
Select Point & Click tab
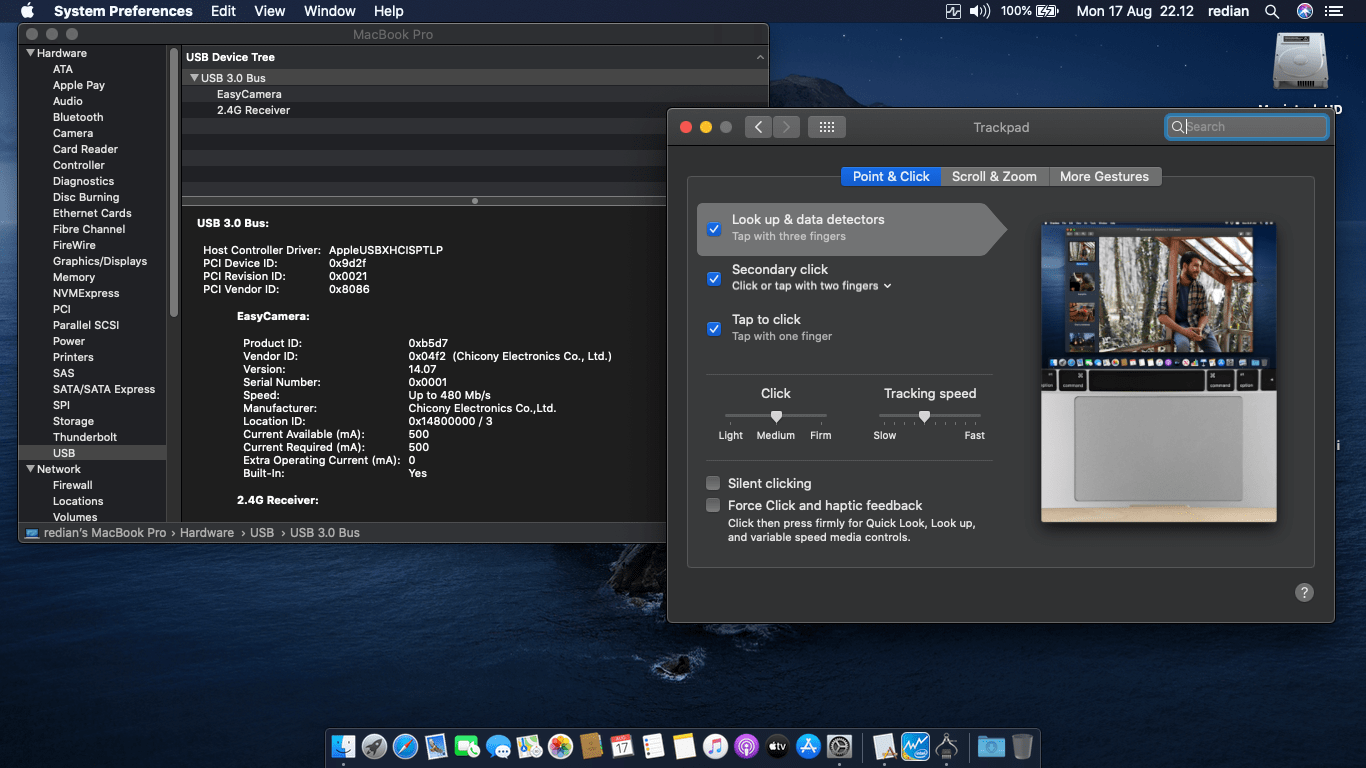click(891, 176)
